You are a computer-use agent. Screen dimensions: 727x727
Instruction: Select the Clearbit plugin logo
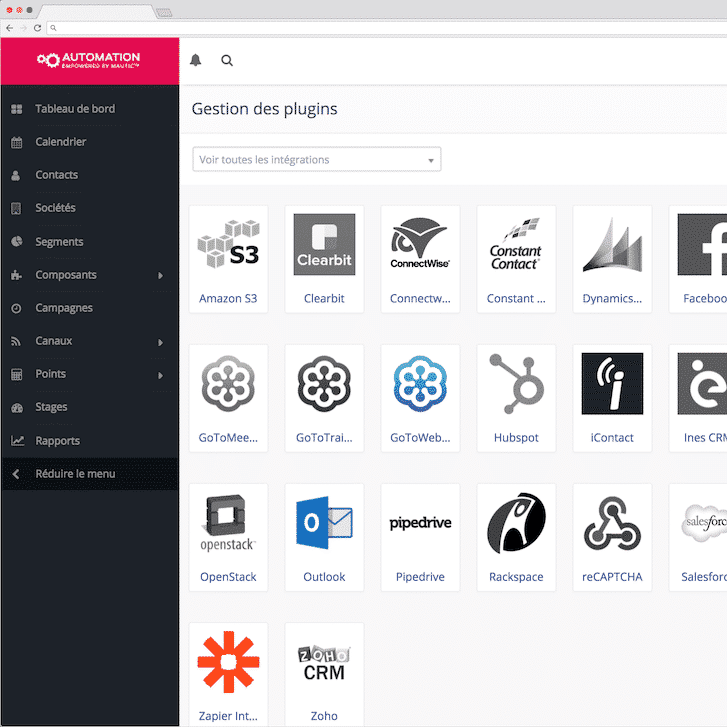(324, 244)
